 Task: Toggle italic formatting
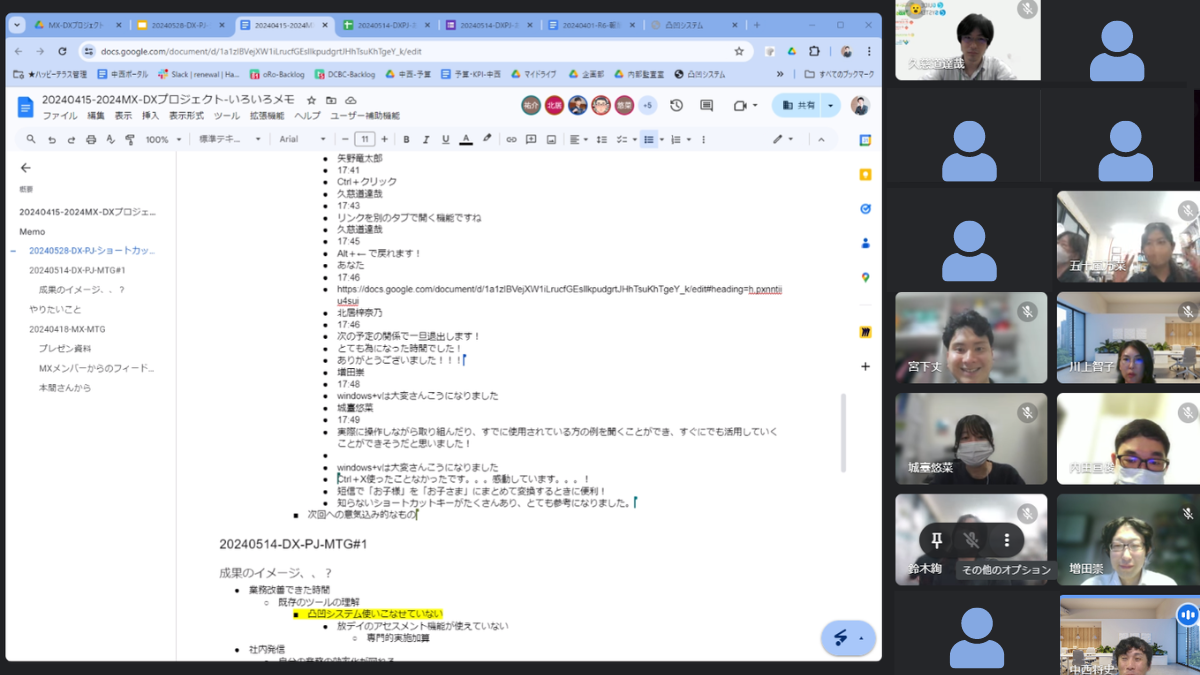426,139
